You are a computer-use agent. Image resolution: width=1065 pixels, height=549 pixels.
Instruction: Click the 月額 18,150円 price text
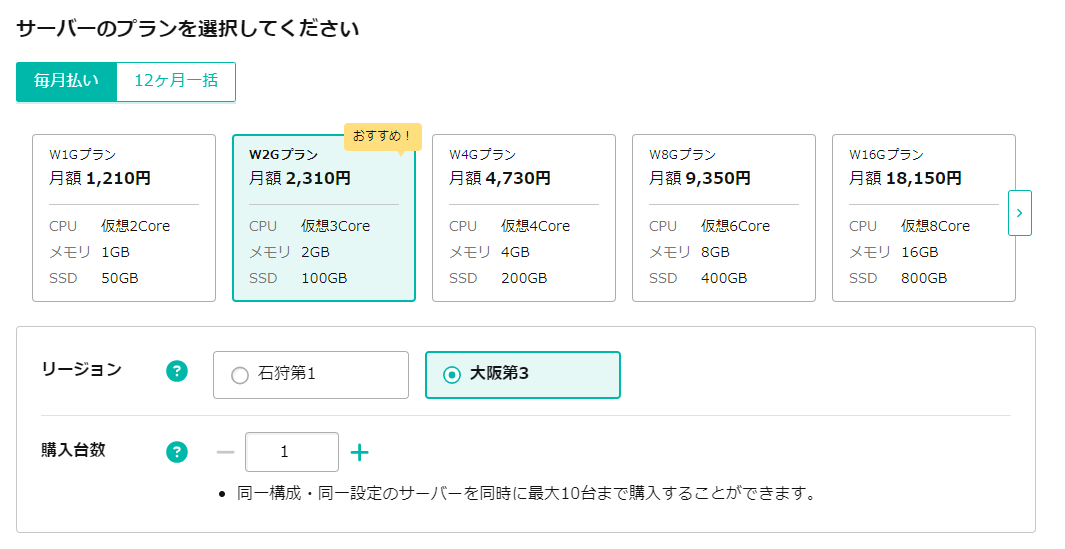(905, 179)
